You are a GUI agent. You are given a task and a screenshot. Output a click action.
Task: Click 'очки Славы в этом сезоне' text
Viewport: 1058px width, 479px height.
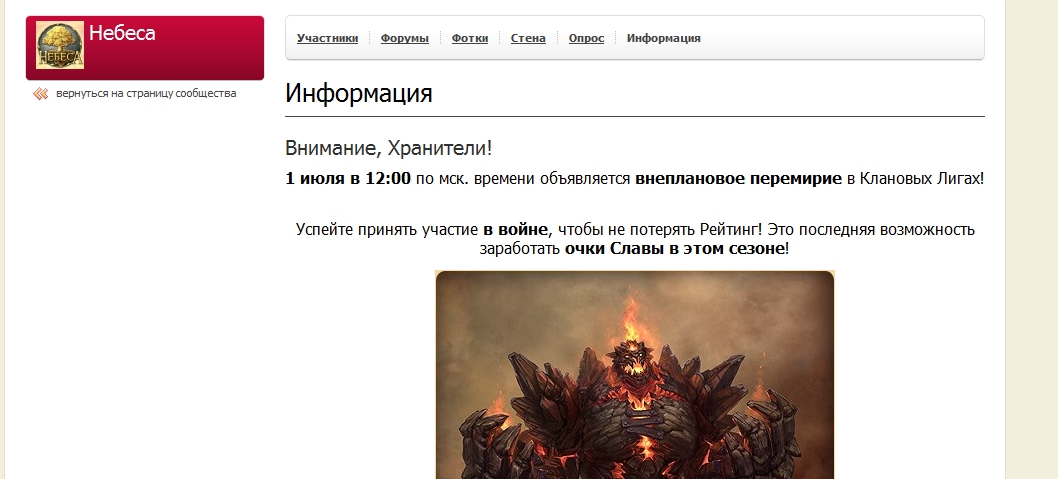674,249
